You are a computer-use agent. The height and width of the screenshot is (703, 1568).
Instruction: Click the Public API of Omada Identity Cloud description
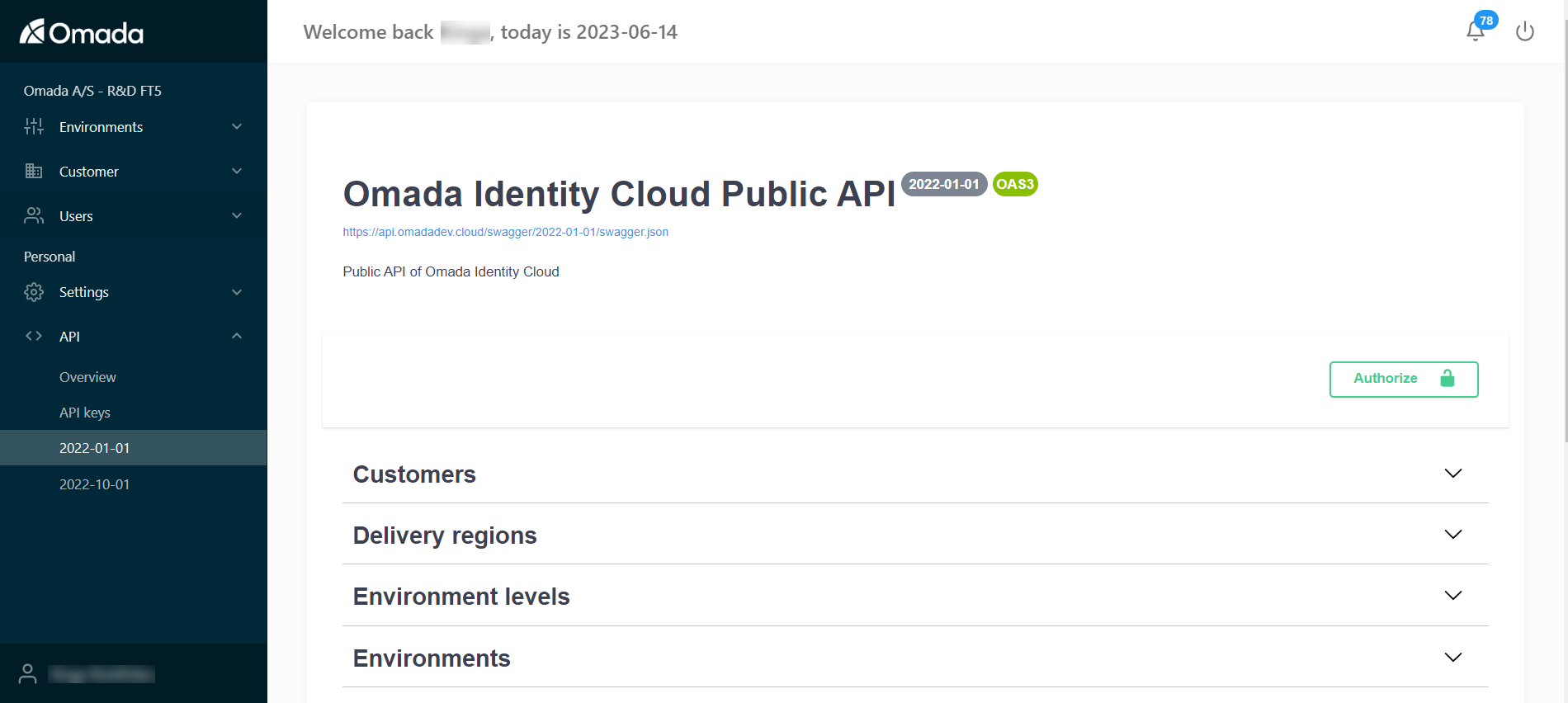coord(451,271)
